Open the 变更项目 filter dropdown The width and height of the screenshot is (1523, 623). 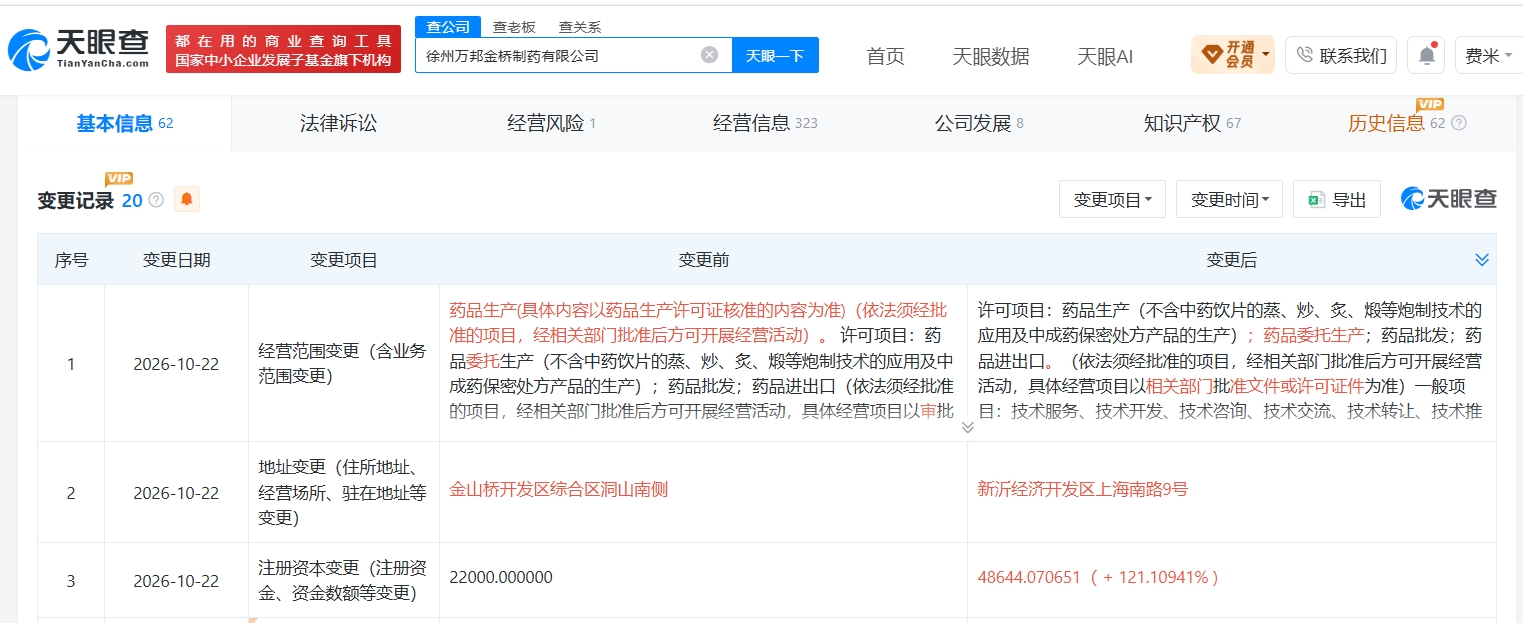(x=1112, y=200)
